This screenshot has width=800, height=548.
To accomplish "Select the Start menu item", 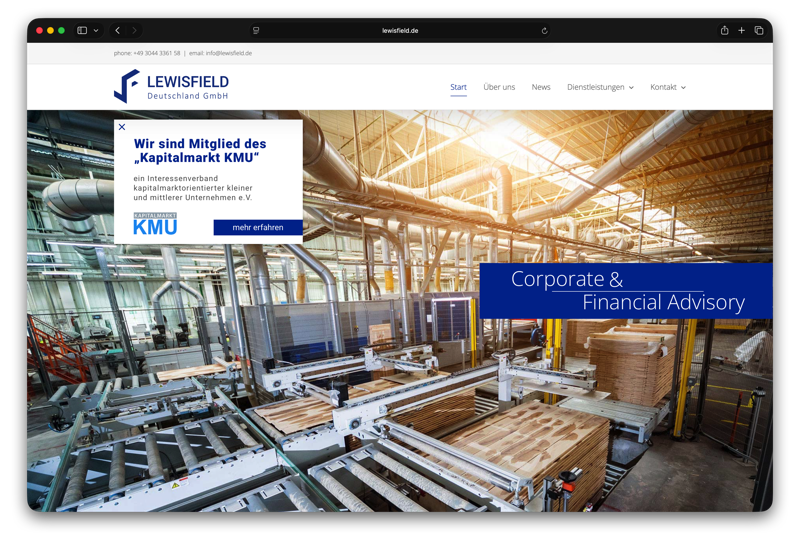I will coord(458,87).
